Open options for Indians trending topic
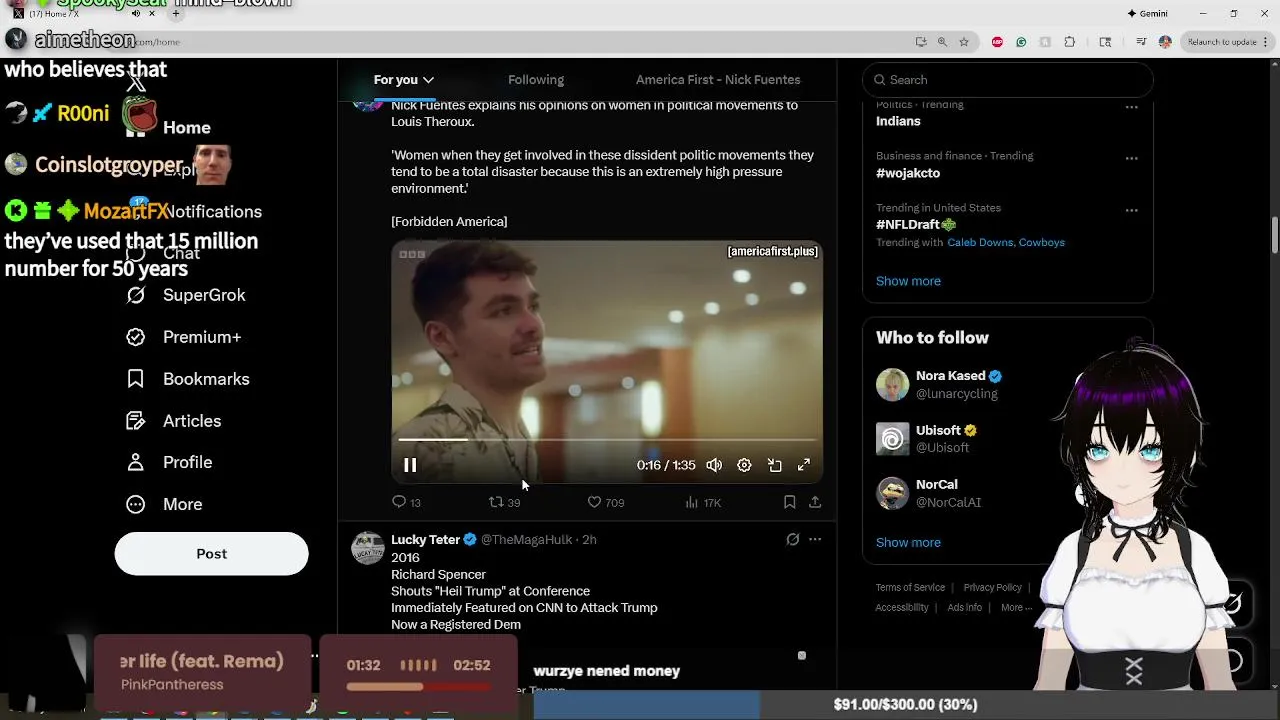Viewport: 1280px width, 720px height. point(1131,106)
